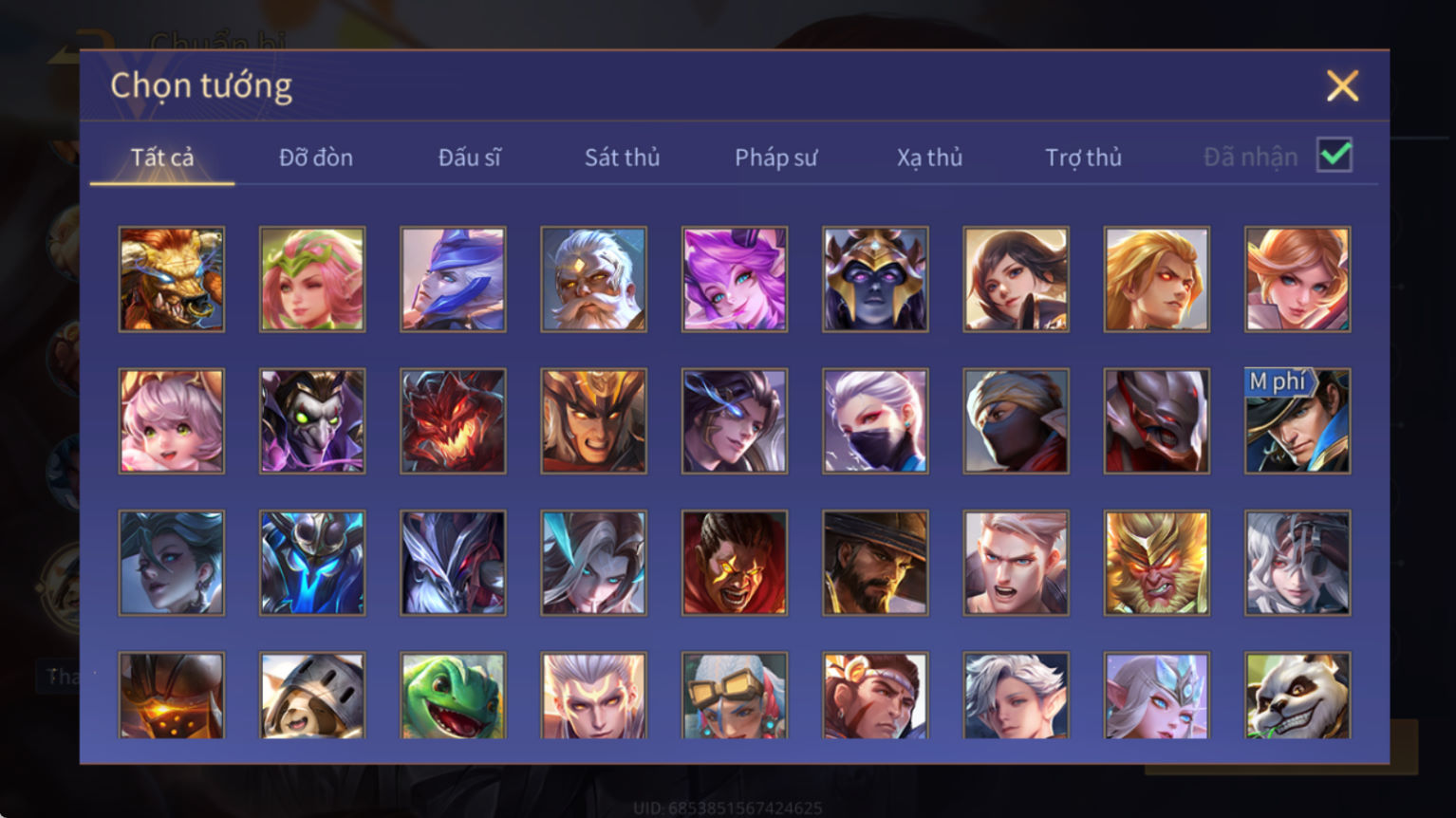Choose the green frog hero portrait
This screenshot has width=1456, height=818.
pos(453,695)
